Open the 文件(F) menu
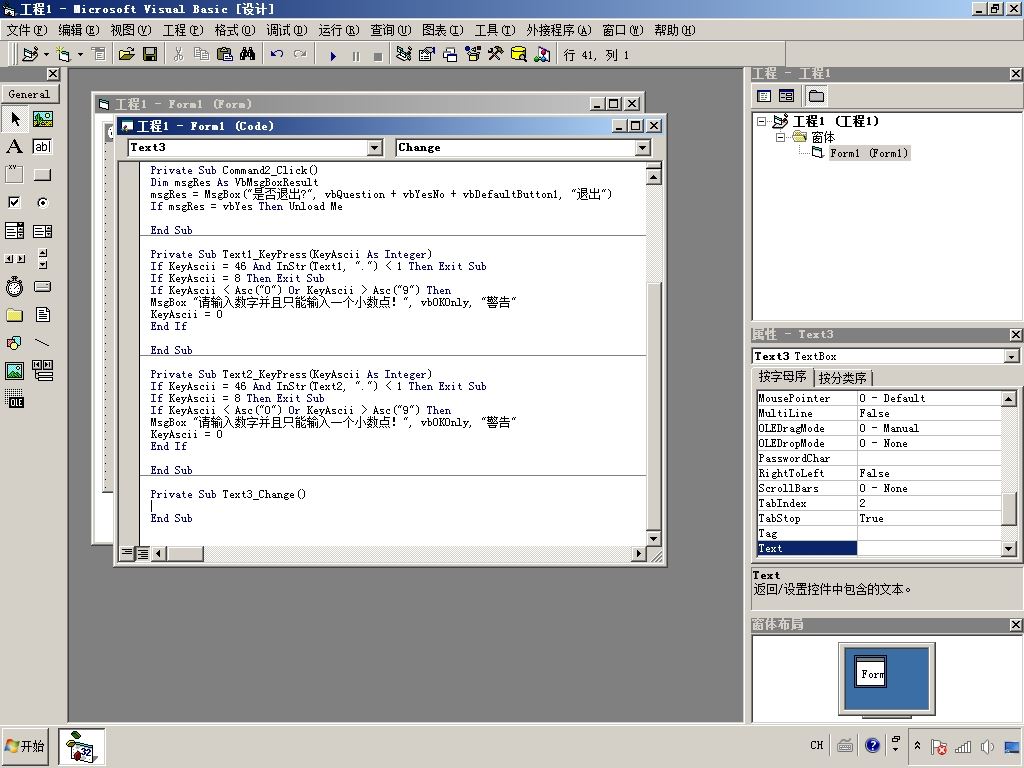 coord(26,30)
